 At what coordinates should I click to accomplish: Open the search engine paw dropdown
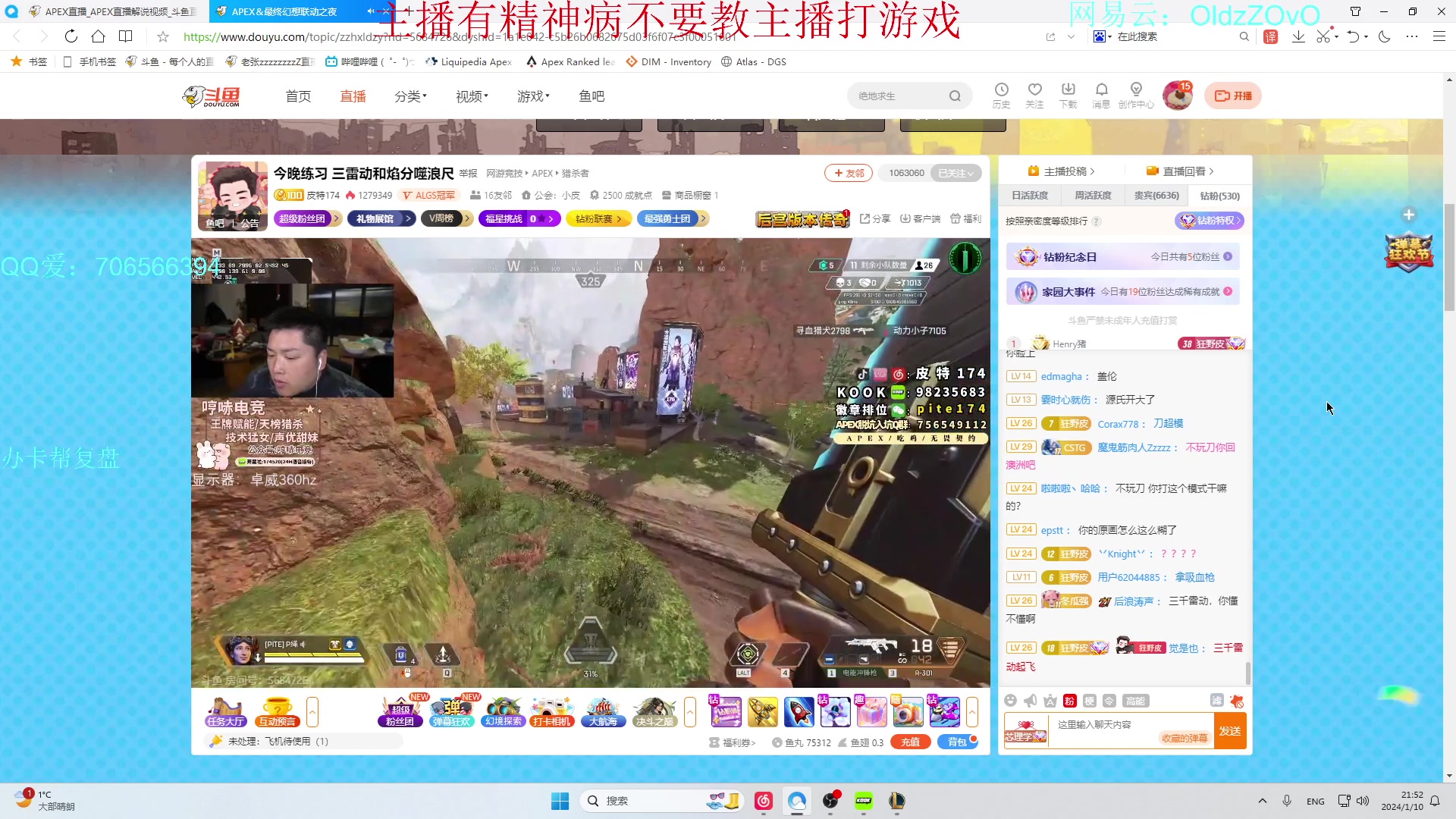[1103, 36]
